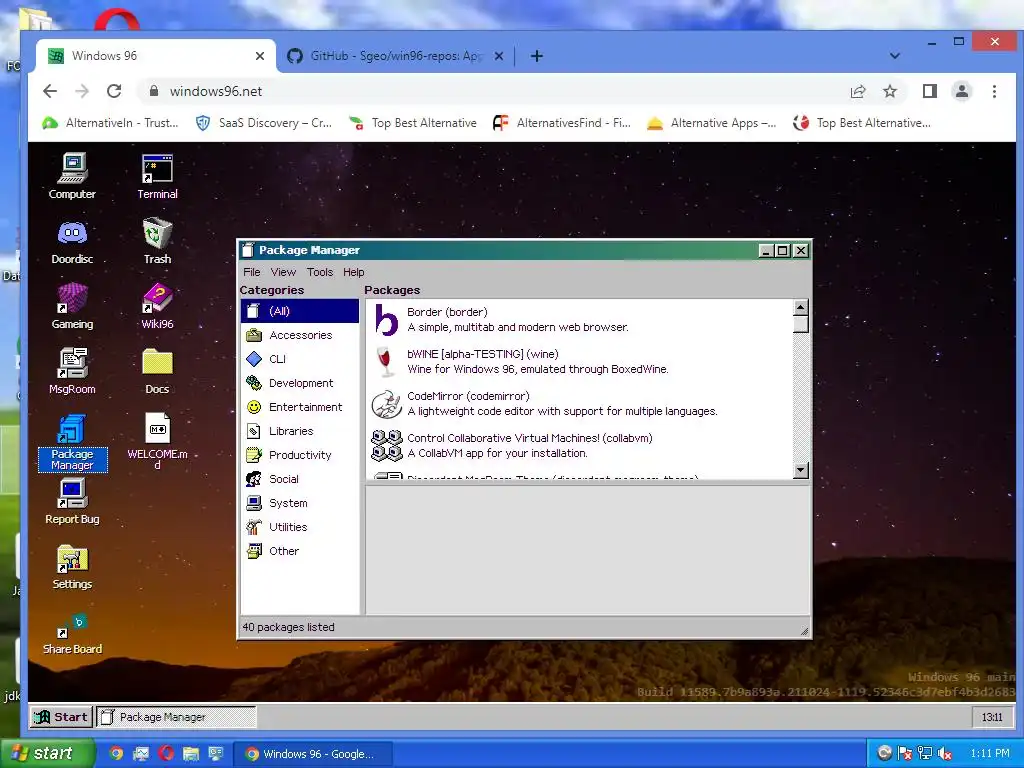Image resolution: width=1024 pixels, height=768 pixels.
Task: Reload the windows96.net page
Action: (114, 91)
